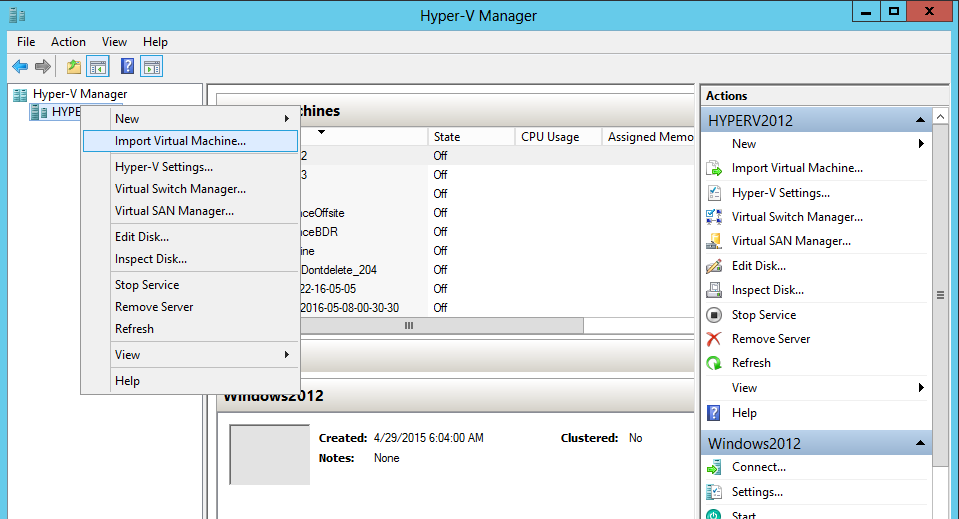Click the Virtual Switch Manager icon in Actions

[x=714, y=217]
